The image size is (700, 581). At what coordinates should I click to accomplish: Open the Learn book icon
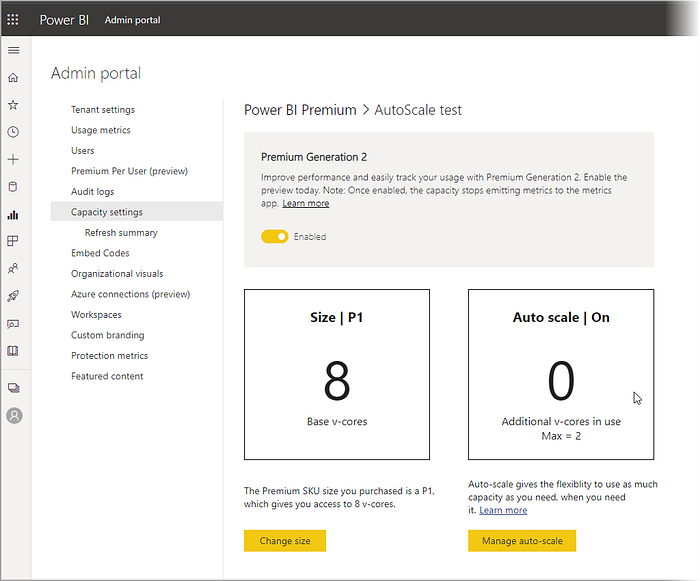click(13, 351)
